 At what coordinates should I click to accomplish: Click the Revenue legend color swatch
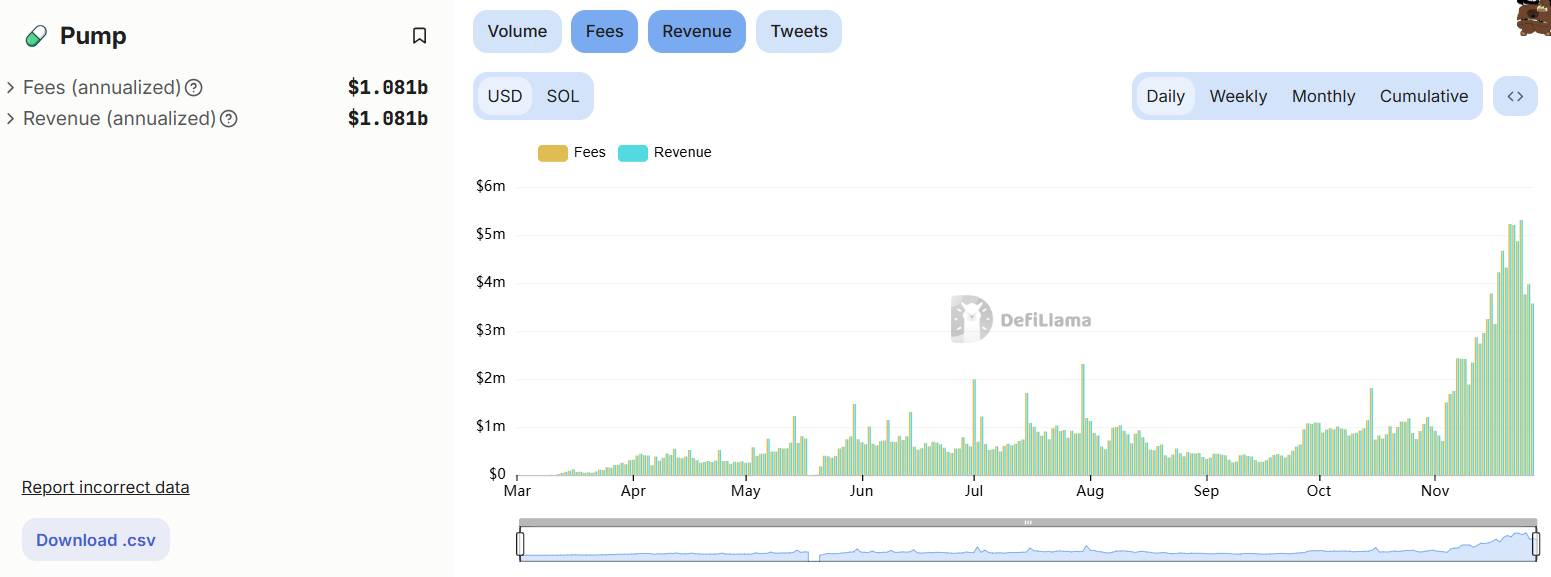[x=633, y=153]
